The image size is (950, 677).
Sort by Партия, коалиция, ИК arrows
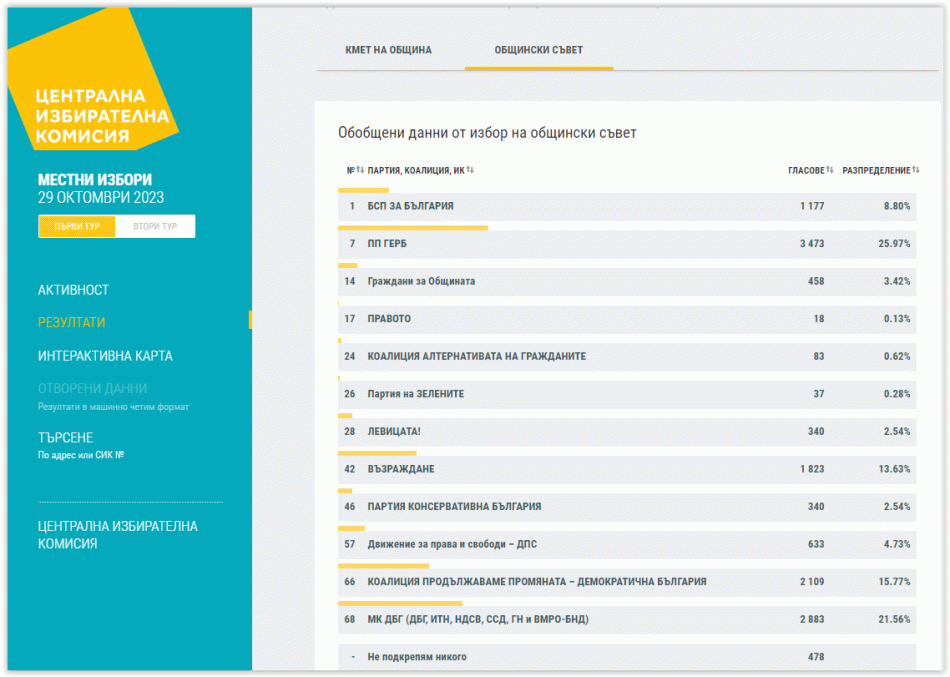pos(470,170)
